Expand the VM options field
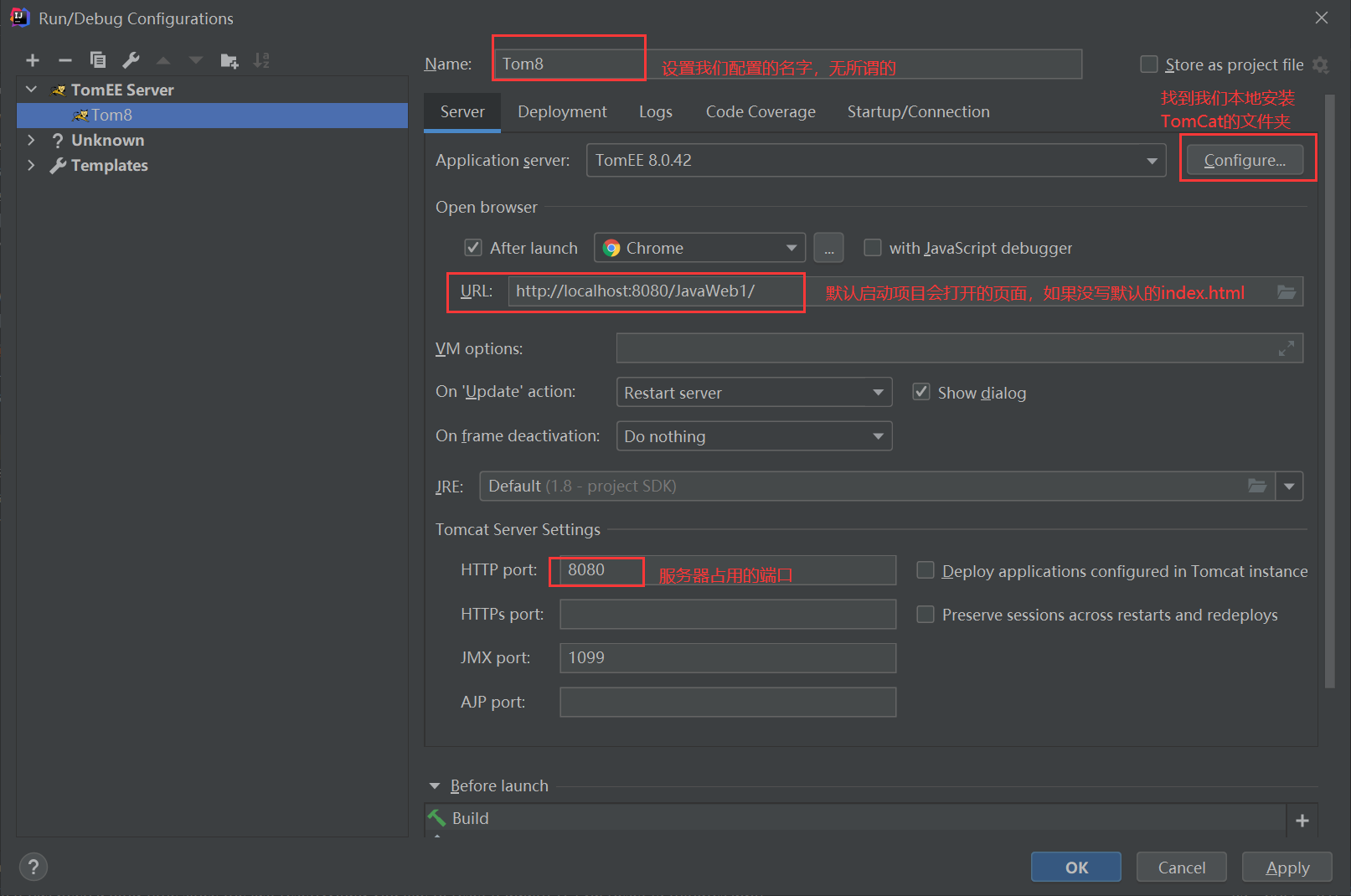Viewport: 1351px width, 896px height. (x=1287, y=348)
